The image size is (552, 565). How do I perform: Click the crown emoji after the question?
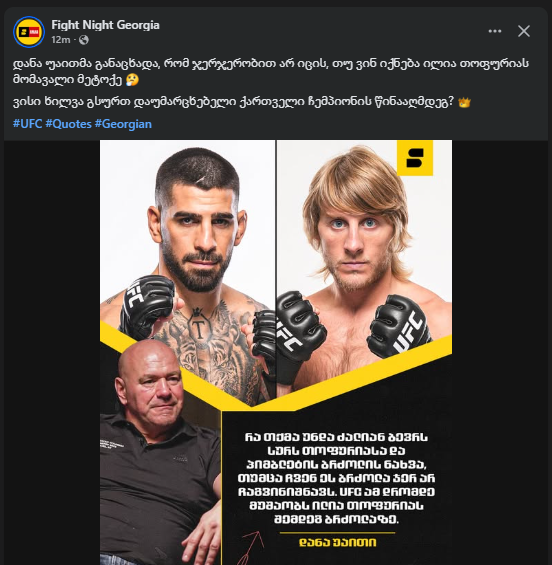[464, 102]
